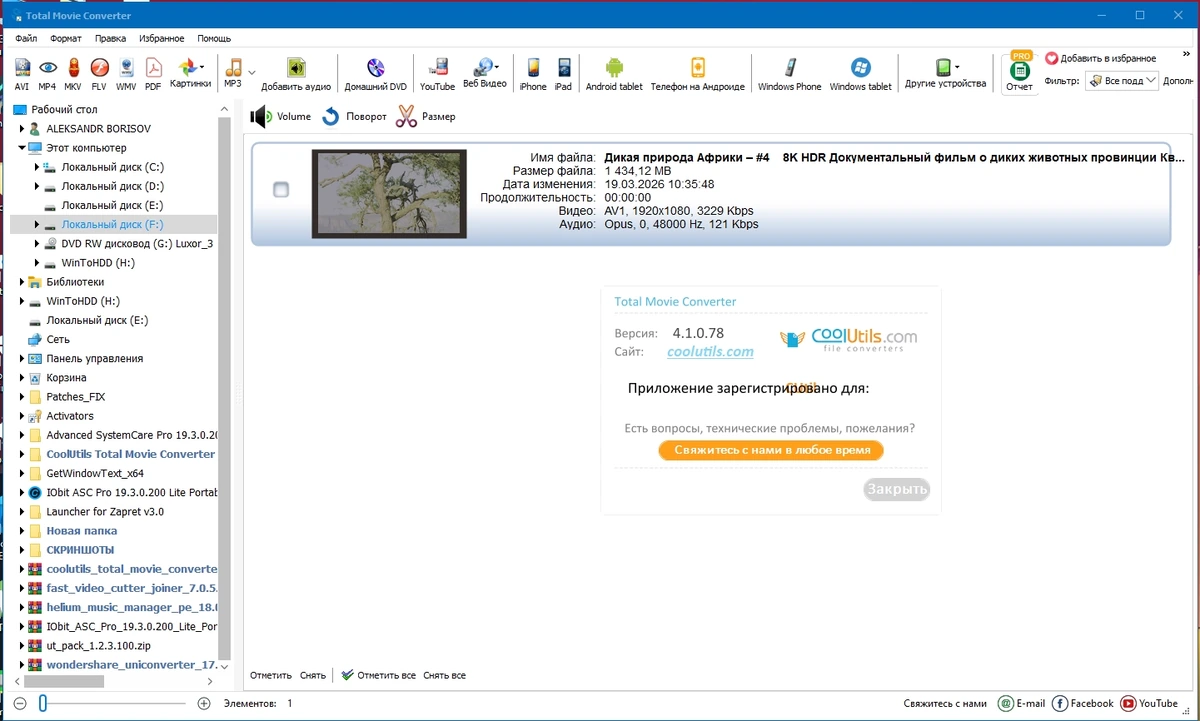The height and width of the screenshot is (721, 1200).
Task: Open the Размер crop tool
Action: 425,117
